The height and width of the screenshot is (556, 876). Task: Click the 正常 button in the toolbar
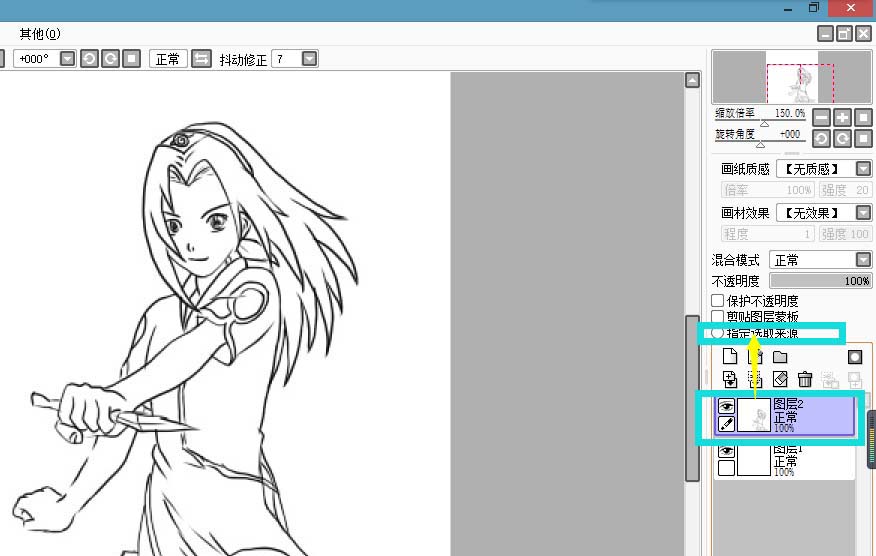(x=168, y=59)
